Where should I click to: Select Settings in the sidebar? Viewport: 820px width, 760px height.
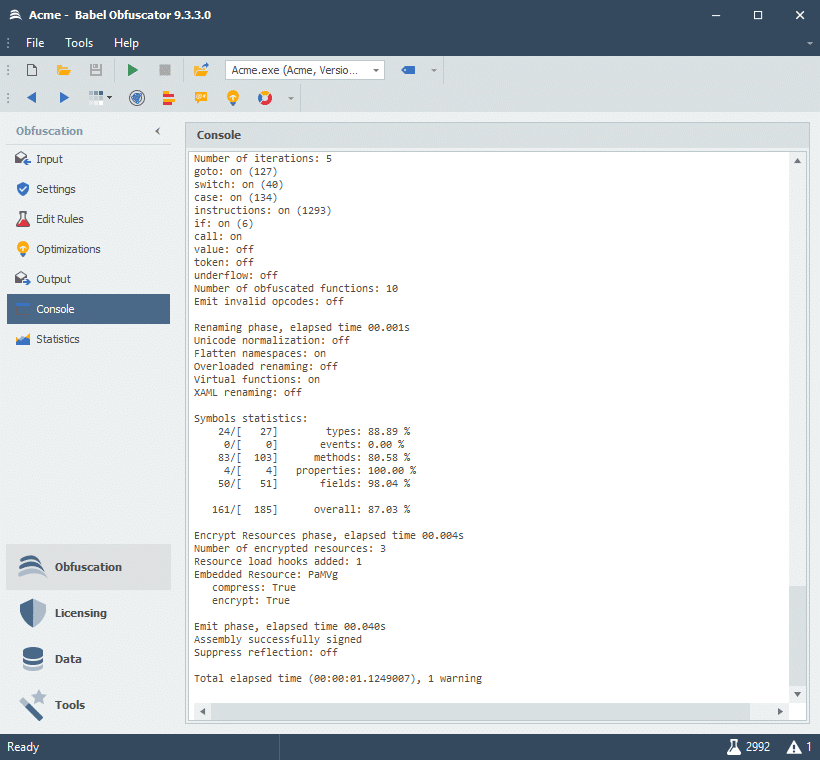coord(88,189)
